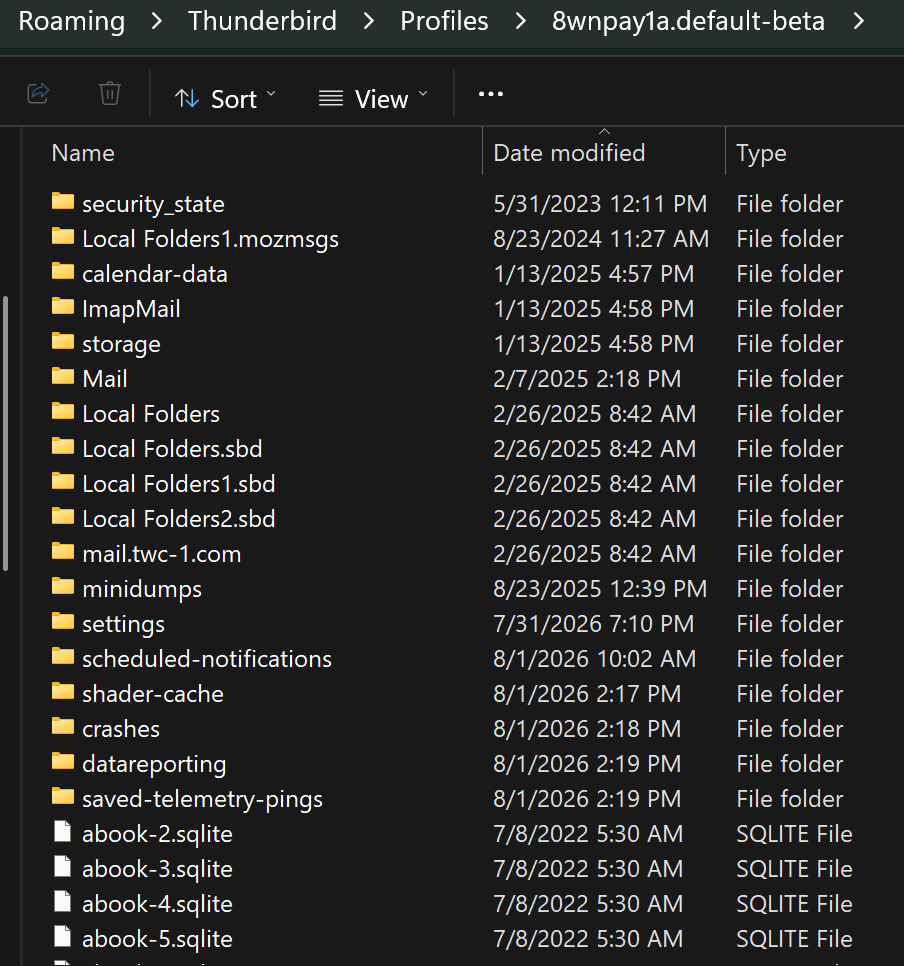Open the See more ellipsis menu
Viewport: 904px width, 966px height.
coord(491,94)
